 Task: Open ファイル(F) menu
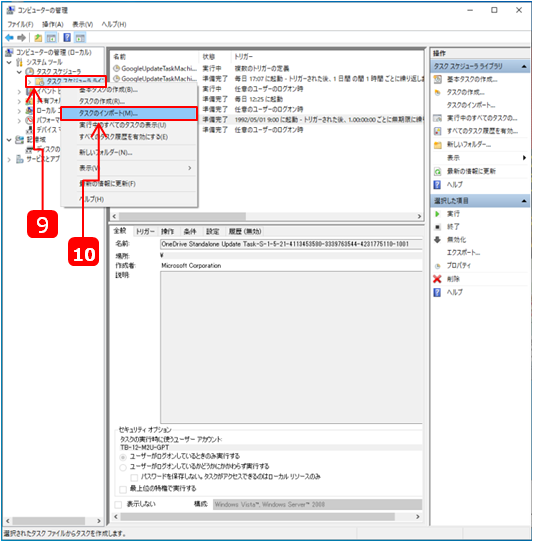[20, 24]
